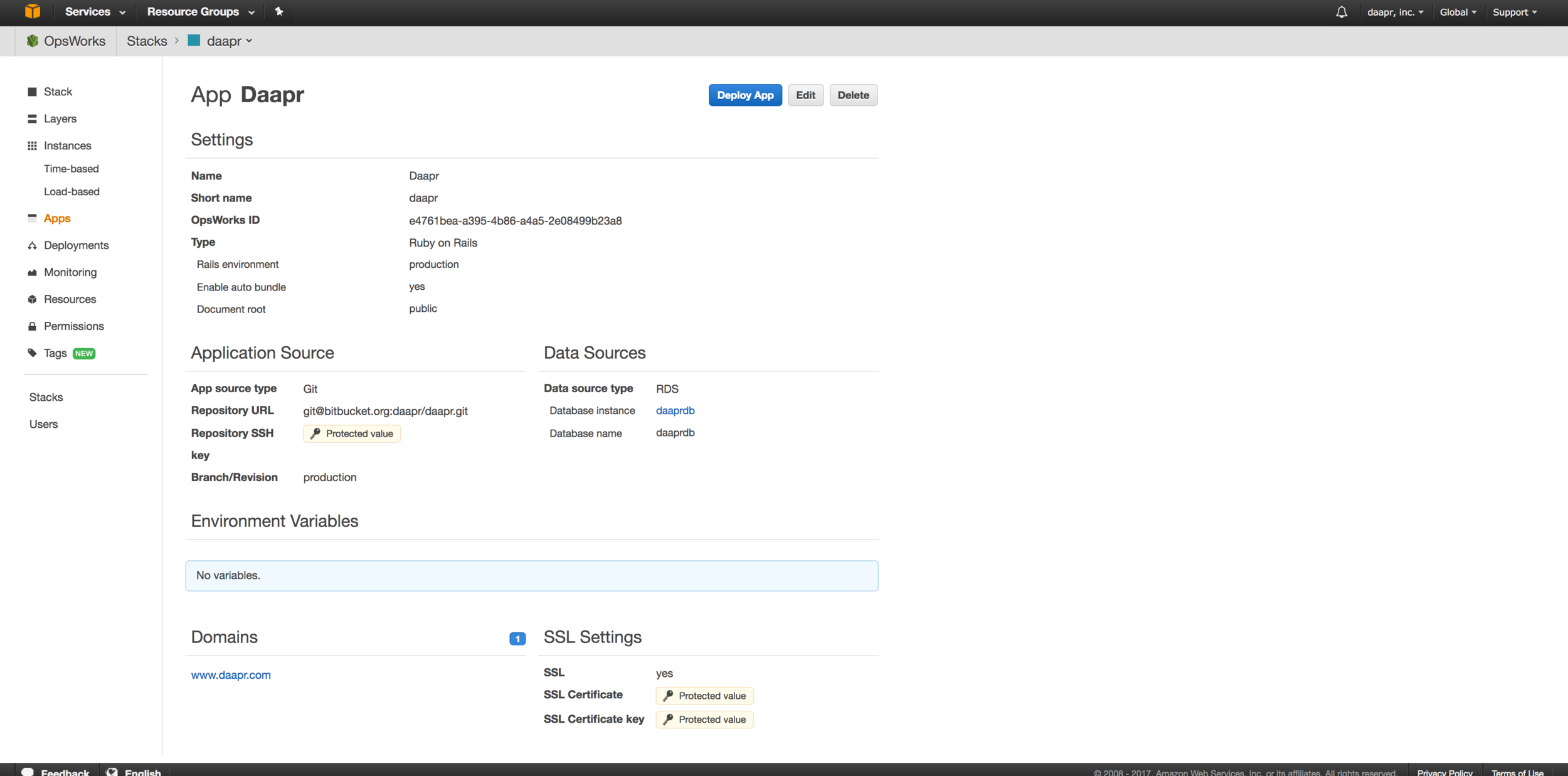
Task: Open the Terms of Use link
Action: tap(1517, 772)
